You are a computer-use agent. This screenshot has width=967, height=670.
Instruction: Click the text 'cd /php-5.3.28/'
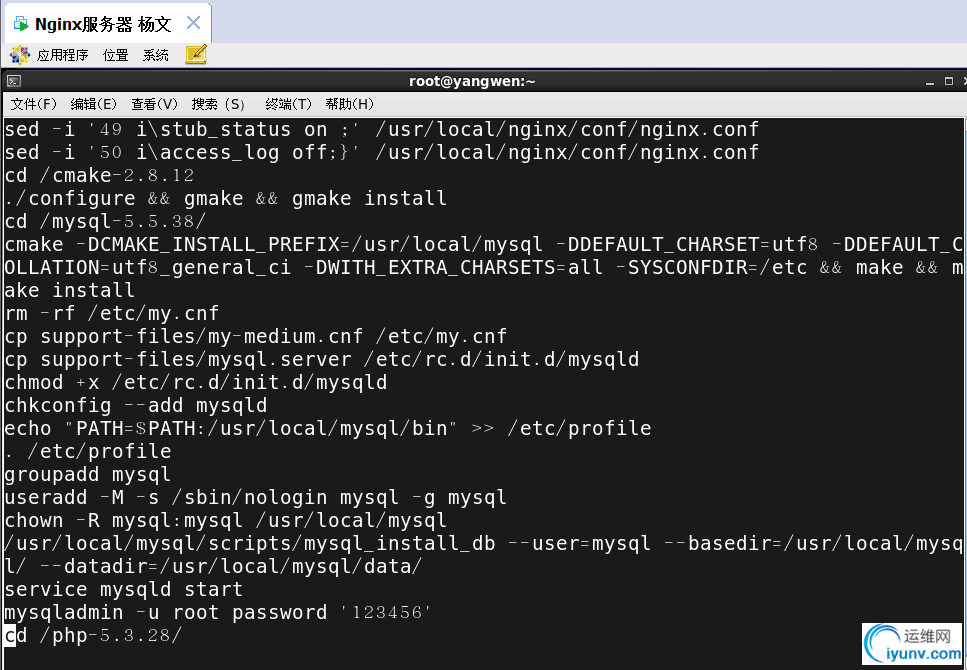tap(93, 635)
